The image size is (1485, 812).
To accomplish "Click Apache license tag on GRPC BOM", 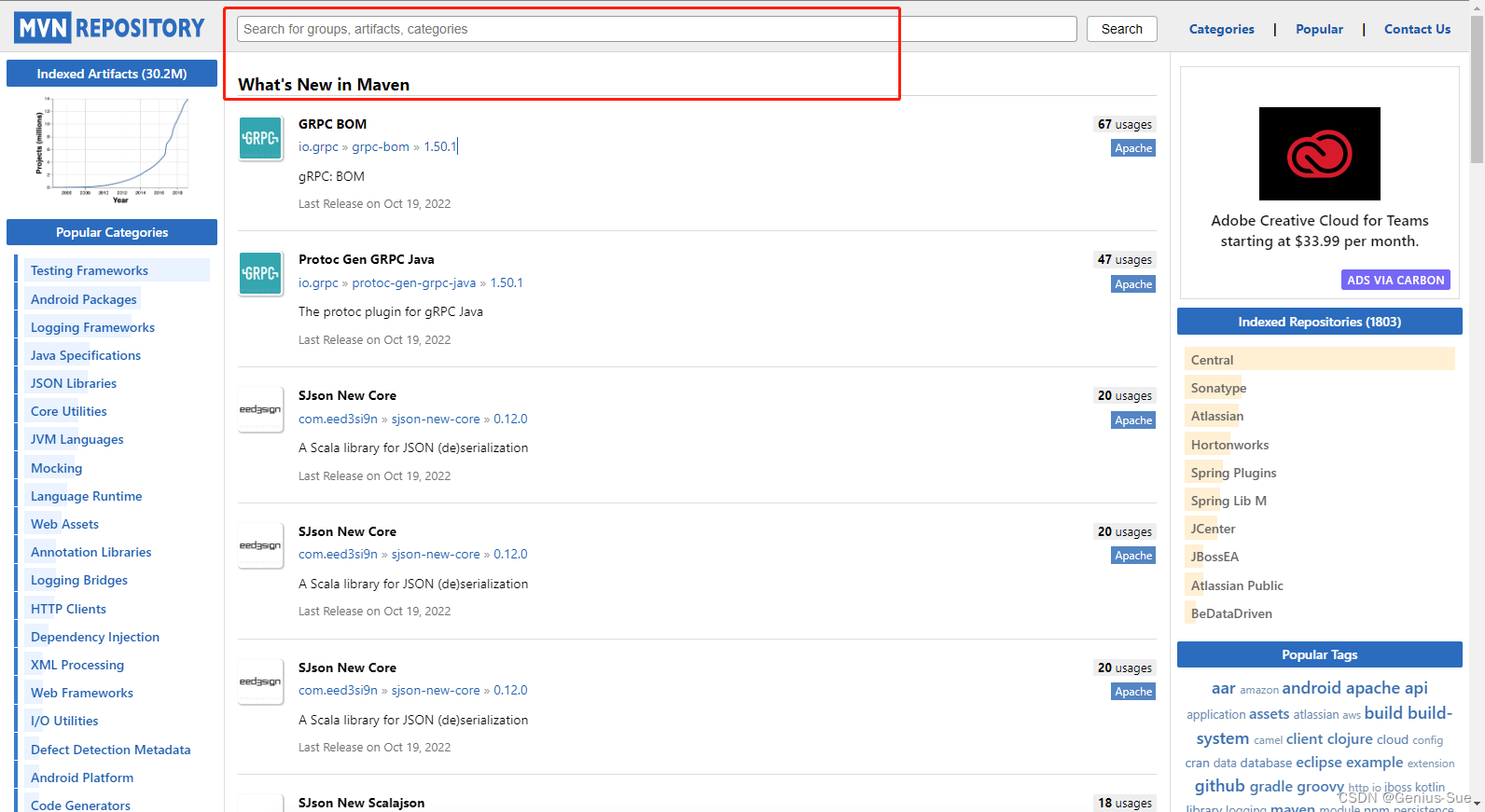I will (x=1133, y=148).
